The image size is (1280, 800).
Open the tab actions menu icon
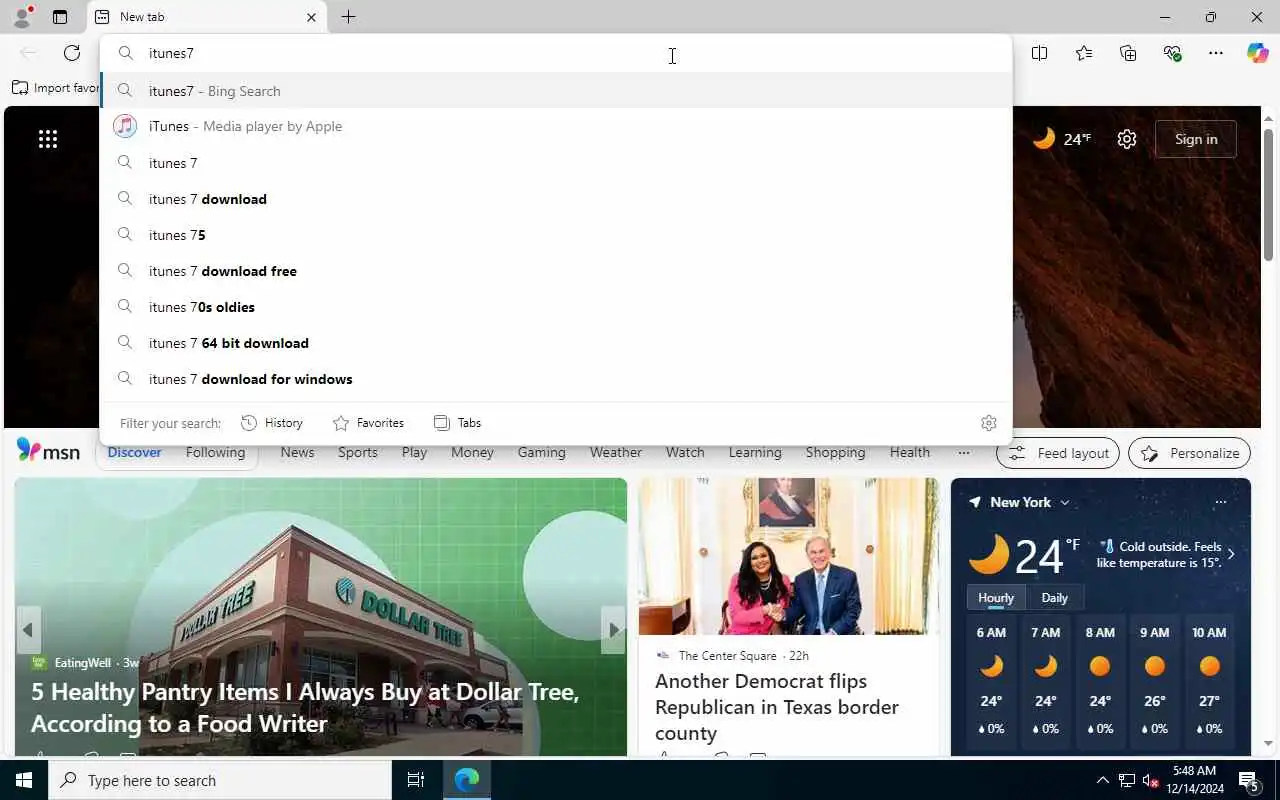60,17
